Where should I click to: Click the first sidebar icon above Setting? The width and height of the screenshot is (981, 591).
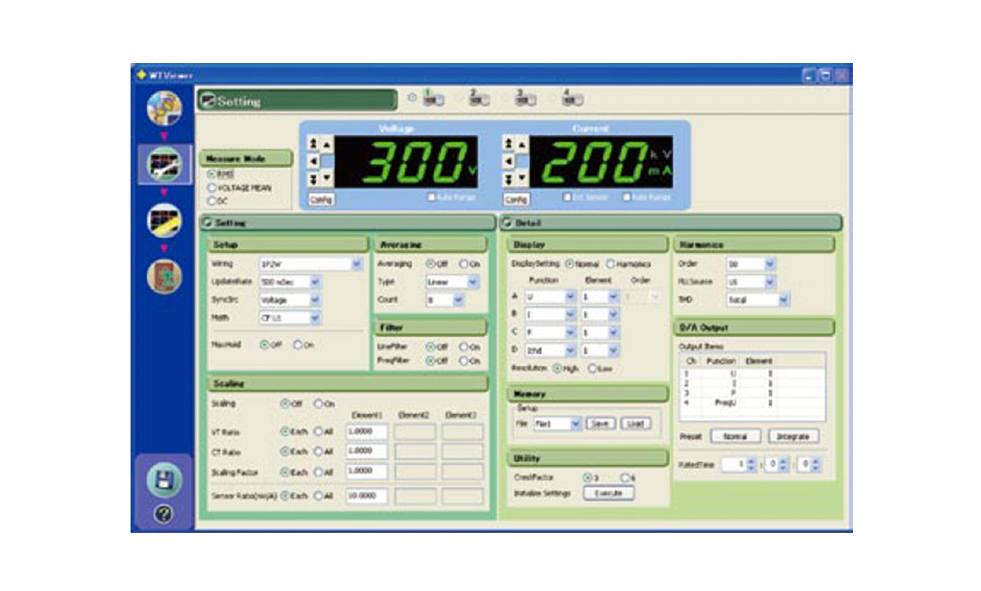click(164, 108)
